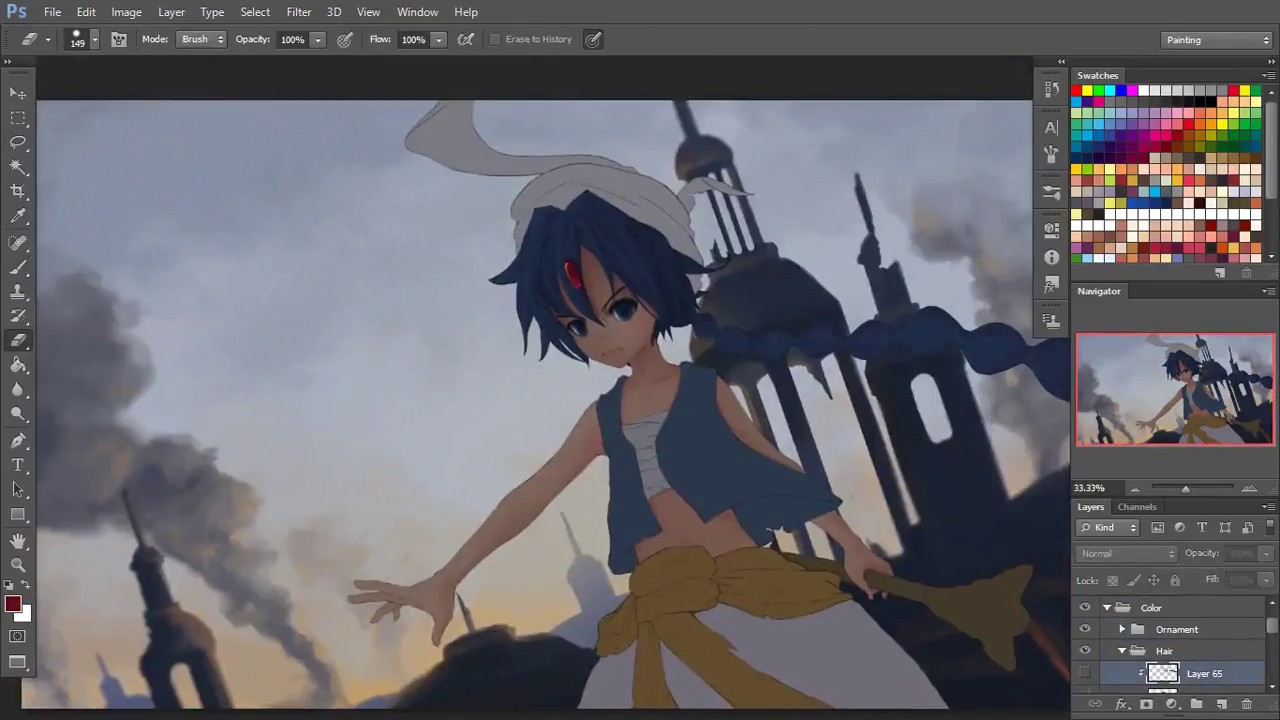
Task: Create a new layer
Action: [x=1221, y=704]
